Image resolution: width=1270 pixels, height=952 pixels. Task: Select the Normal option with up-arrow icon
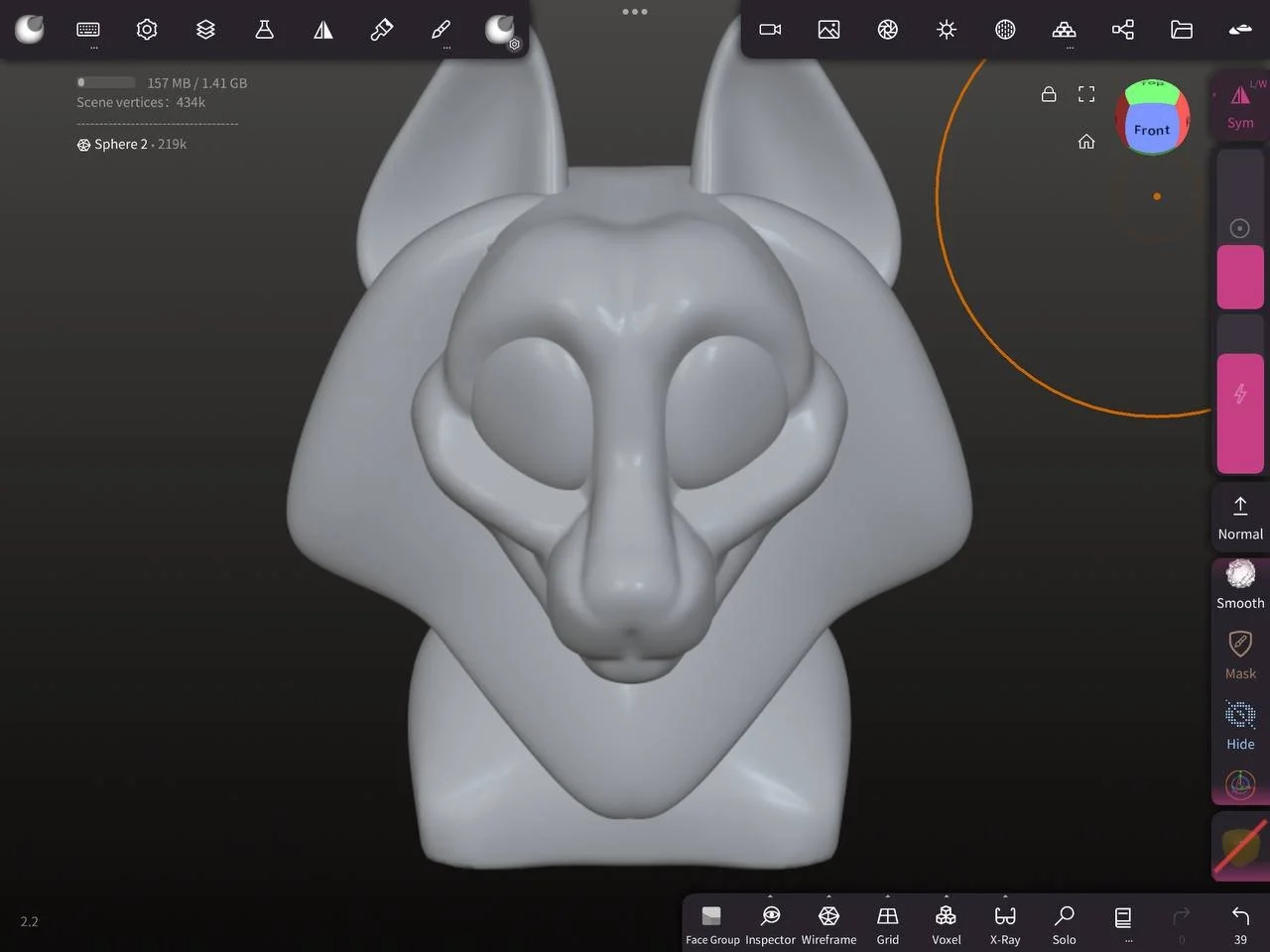(x=1240, y=518)
